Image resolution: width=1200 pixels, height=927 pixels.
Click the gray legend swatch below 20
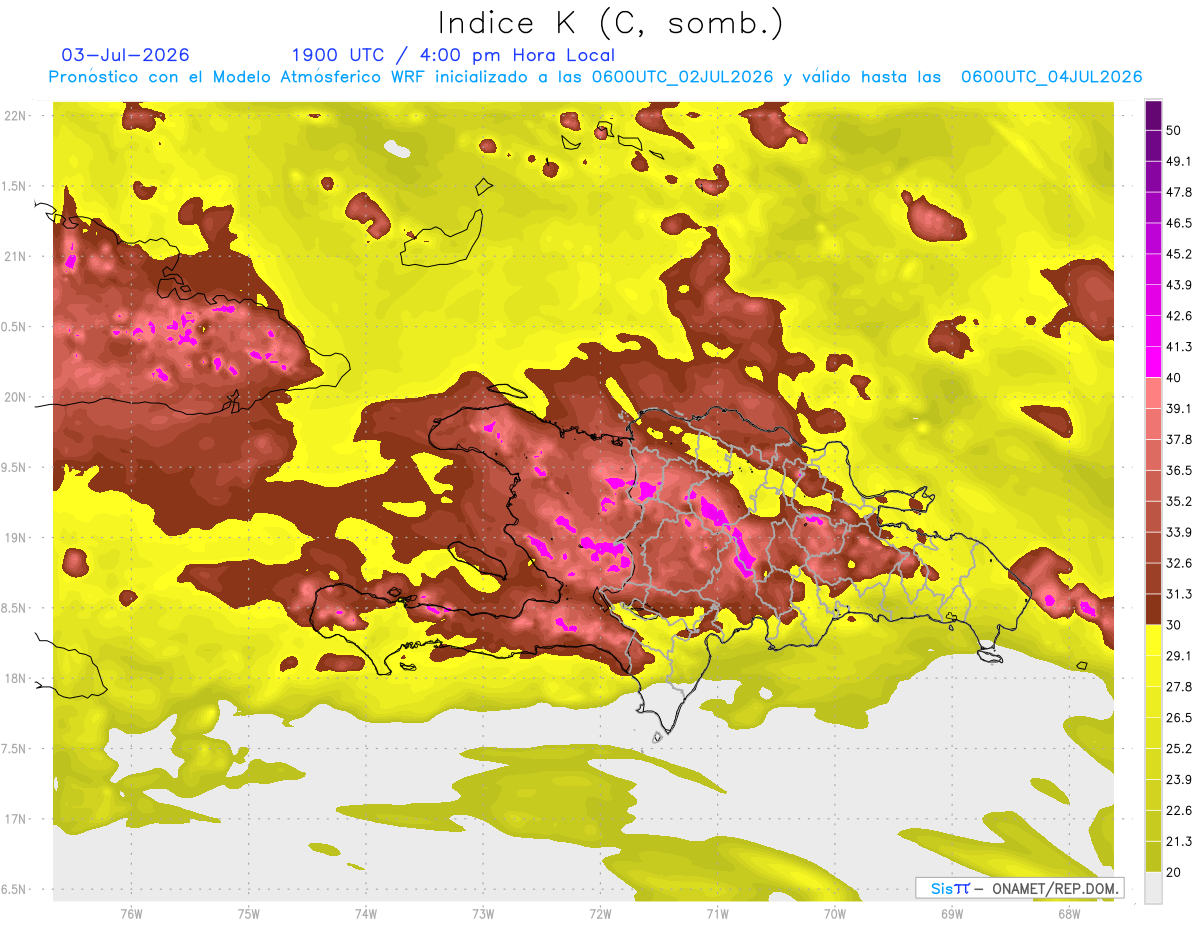[1153, 887]
